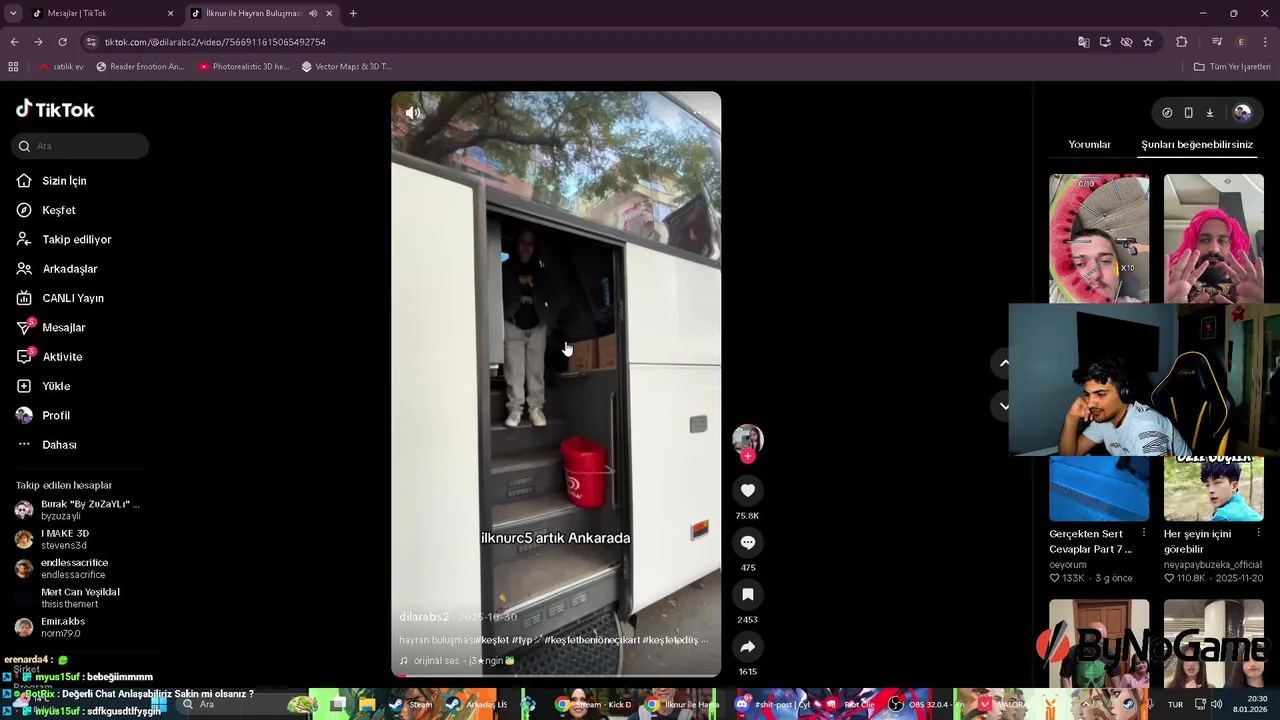Go back in browser history
1280x720 pixels.
point(14,42)
